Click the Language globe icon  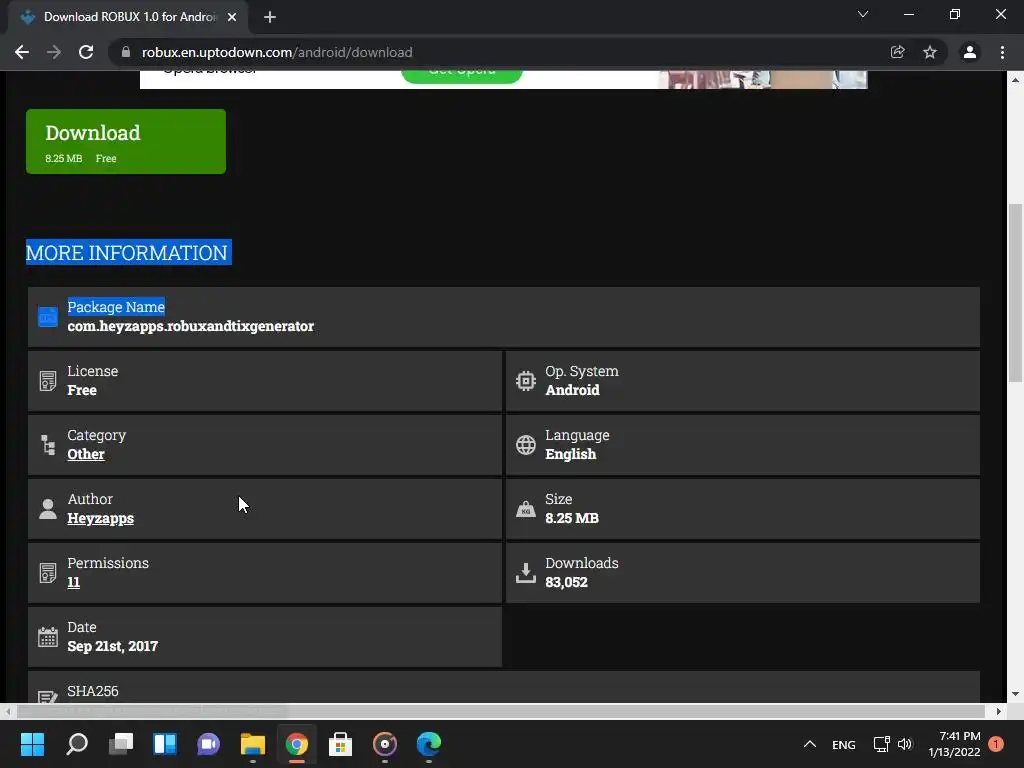tap(526, 445)
